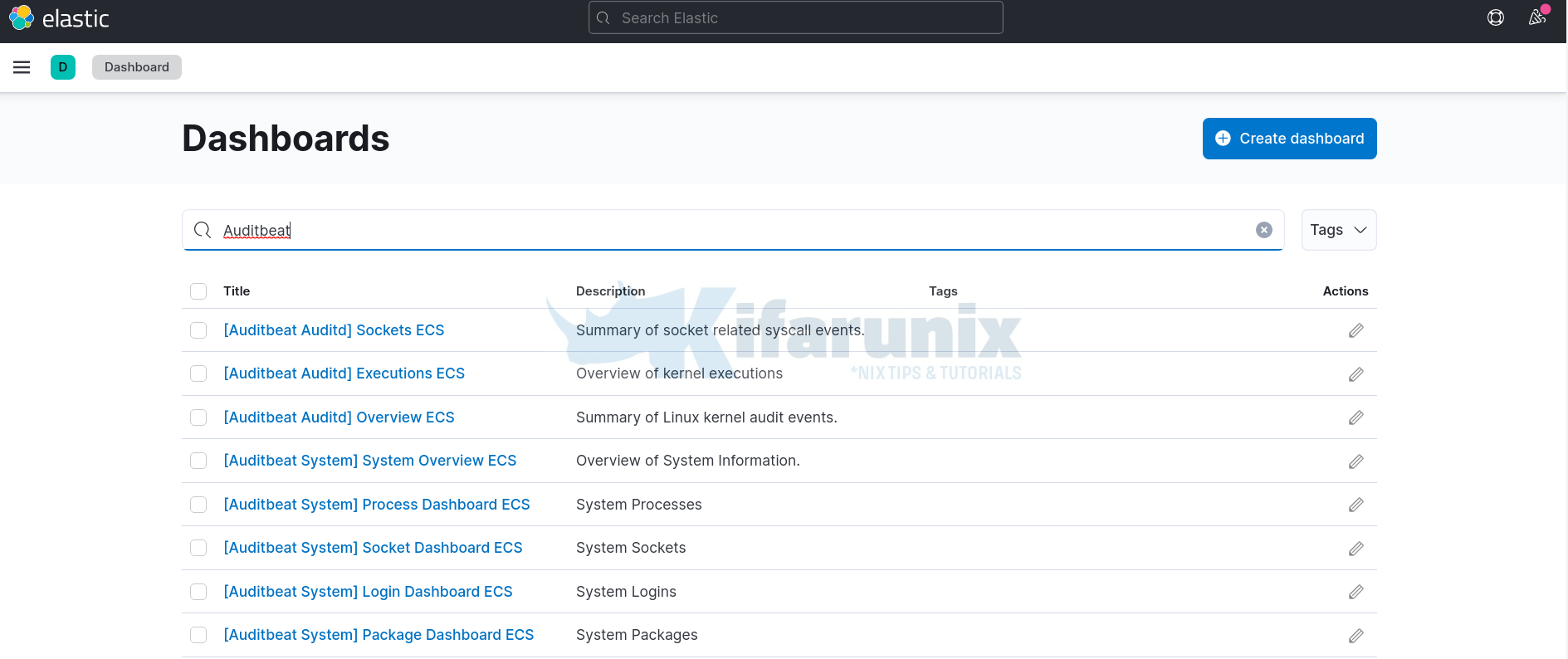This screenshot has width=1568, height=659.
Task: Click the 'System Packages' description
Action: (x=637, y=635)
